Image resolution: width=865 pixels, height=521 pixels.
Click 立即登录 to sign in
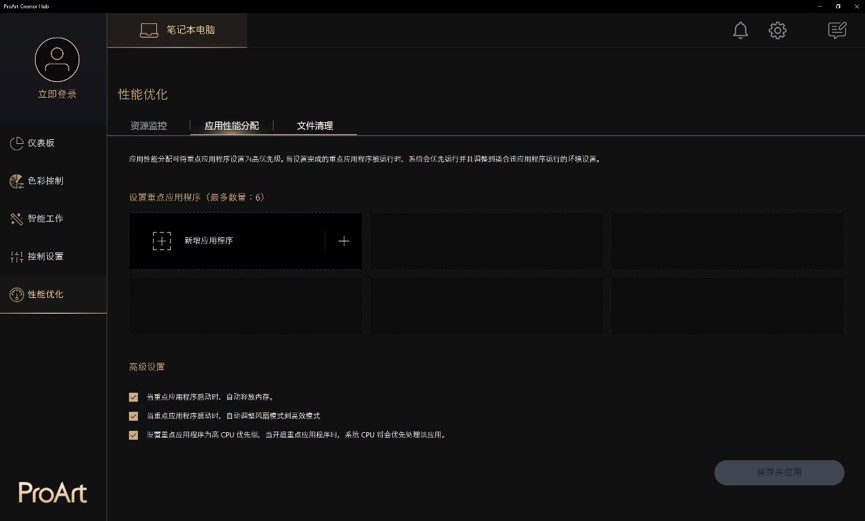tap(57, 94)
